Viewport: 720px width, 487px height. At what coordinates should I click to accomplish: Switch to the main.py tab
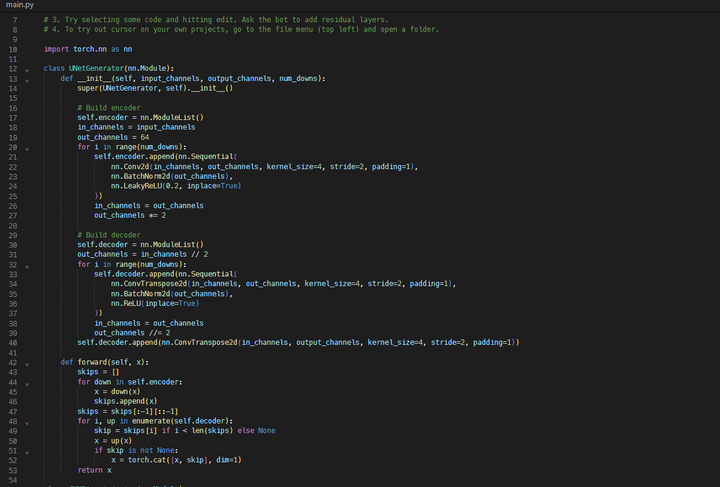click(x=17, y=5)
